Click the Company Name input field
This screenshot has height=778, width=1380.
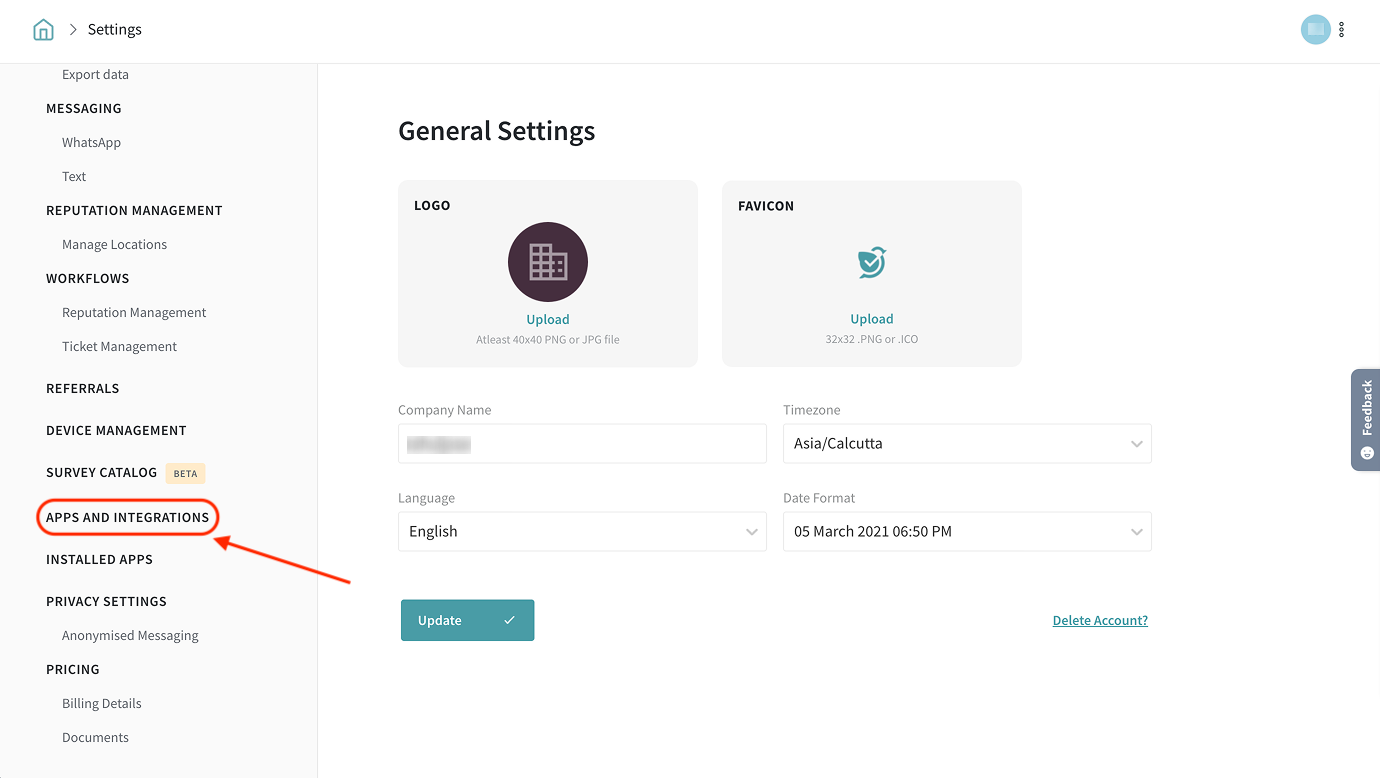click(x=581, y=443)
